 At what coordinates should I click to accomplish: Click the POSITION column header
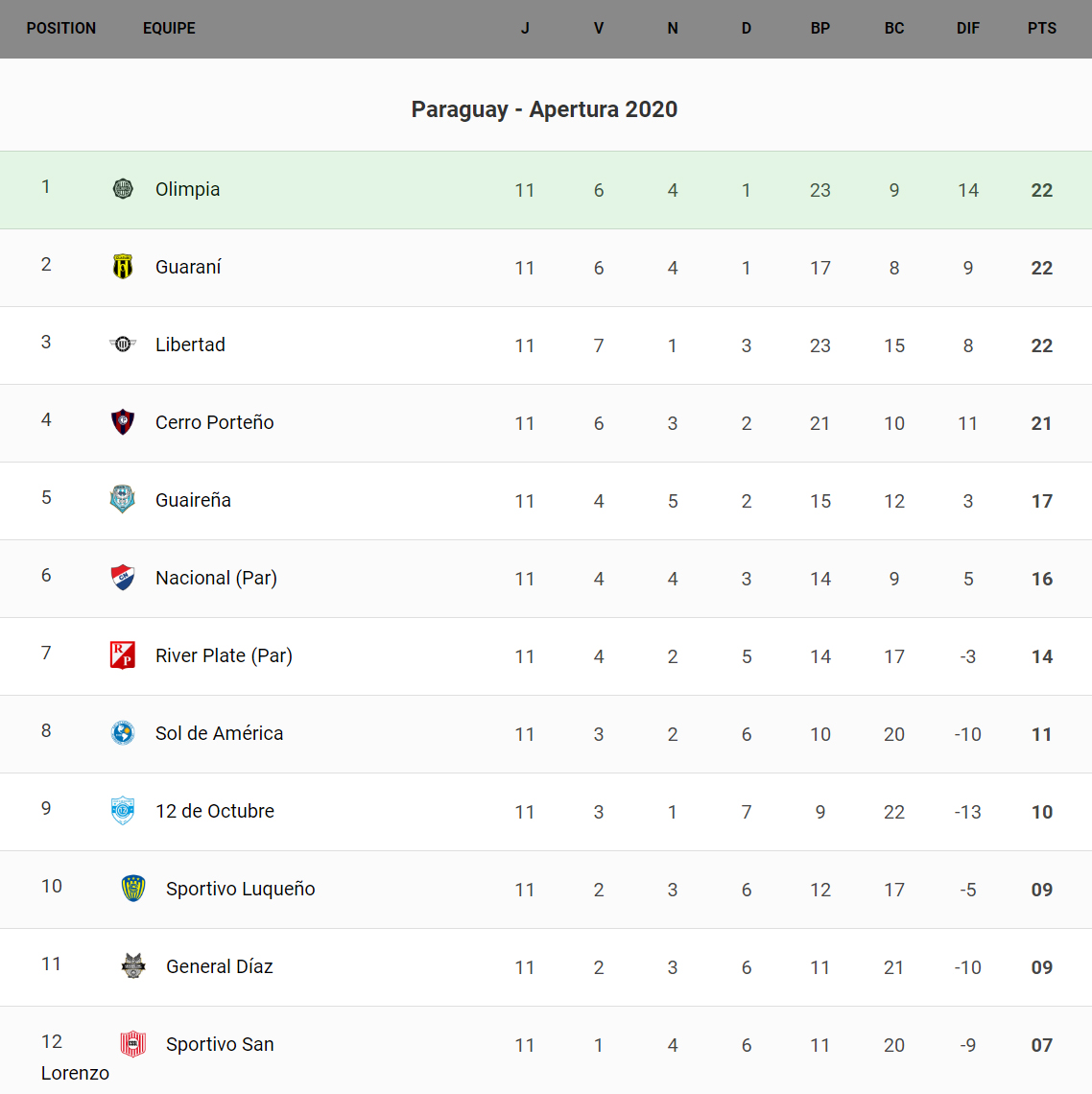61,29
